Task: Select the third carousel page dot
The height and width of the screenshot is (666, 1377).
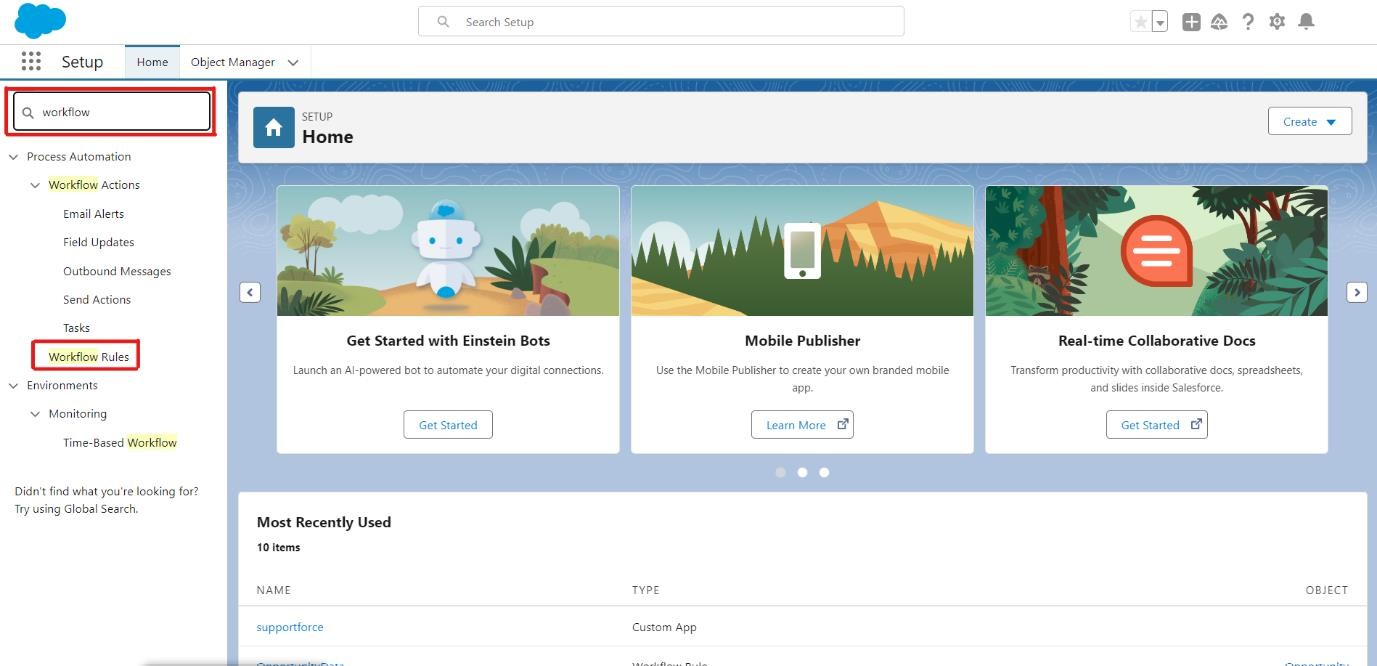Action: pyautogui.click(x=824, y=472)
